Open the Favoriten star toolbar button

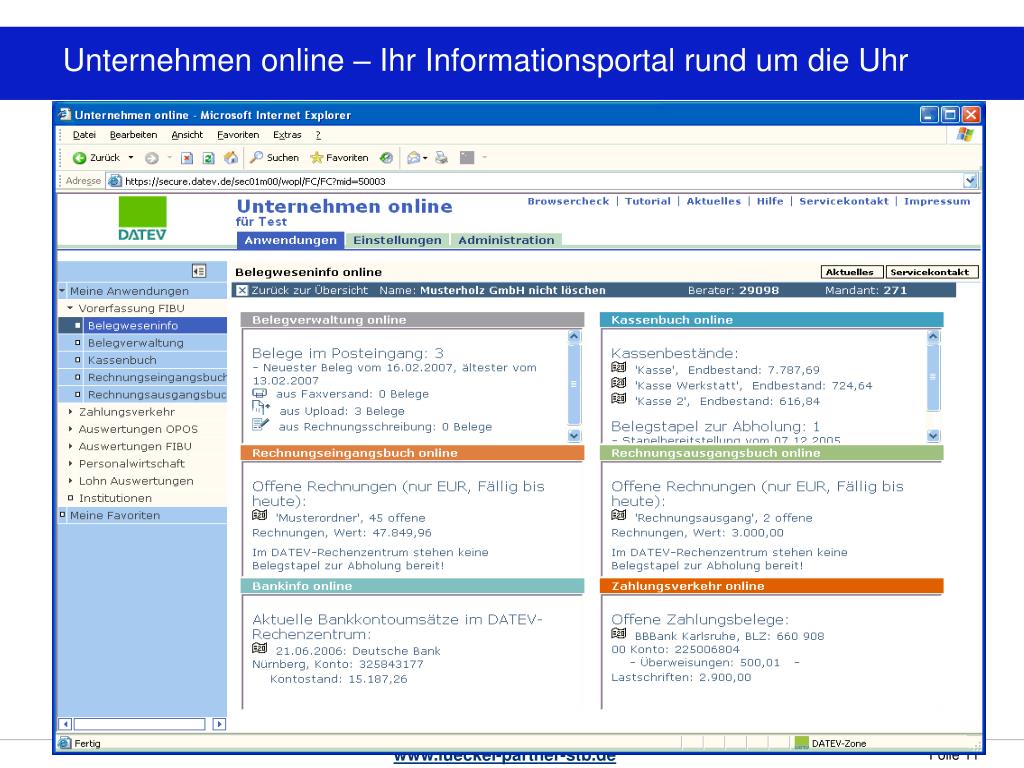pos(339,158)
